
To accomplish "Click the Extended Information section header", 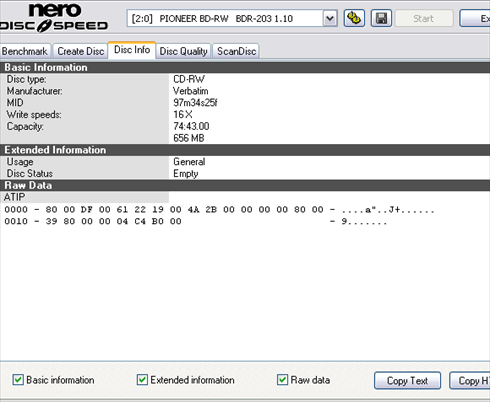I will [245, 150].
